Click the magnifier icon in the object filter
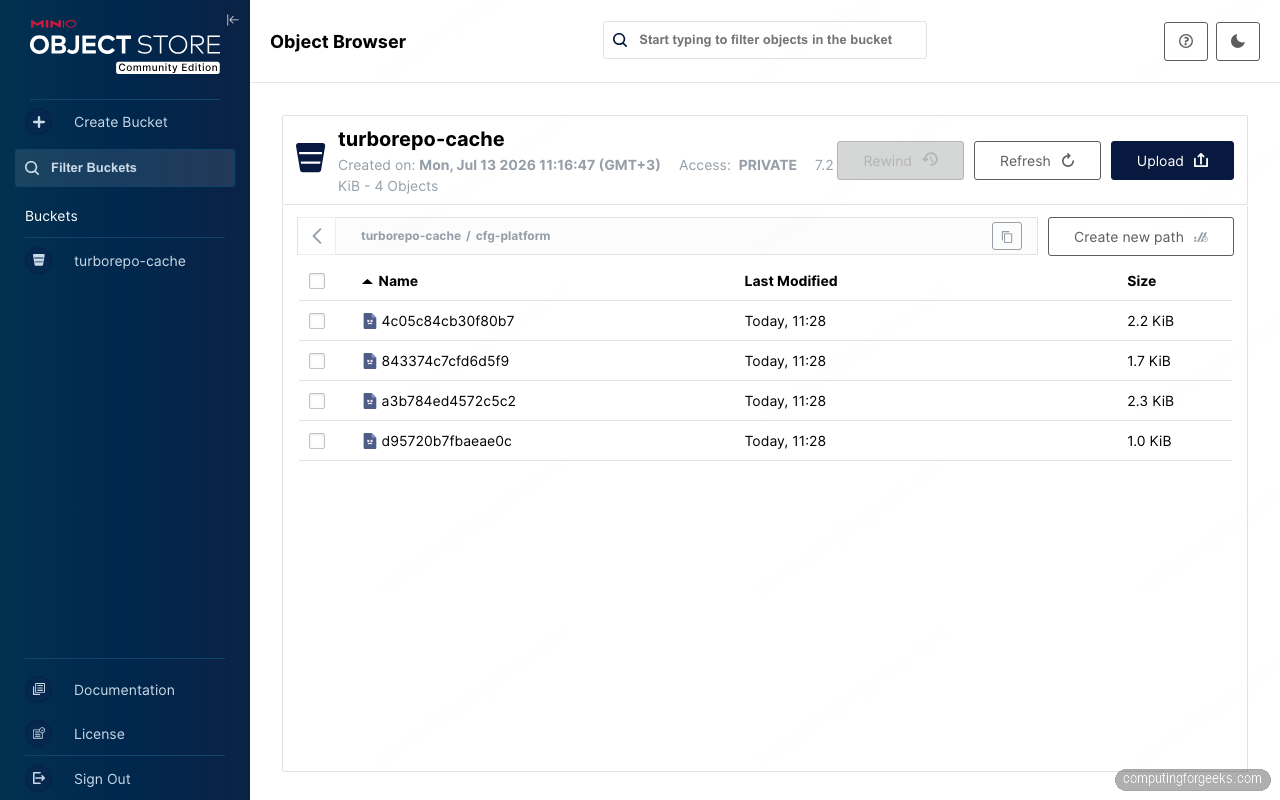This screenshot has height=800, width=1280. point(620,40)
